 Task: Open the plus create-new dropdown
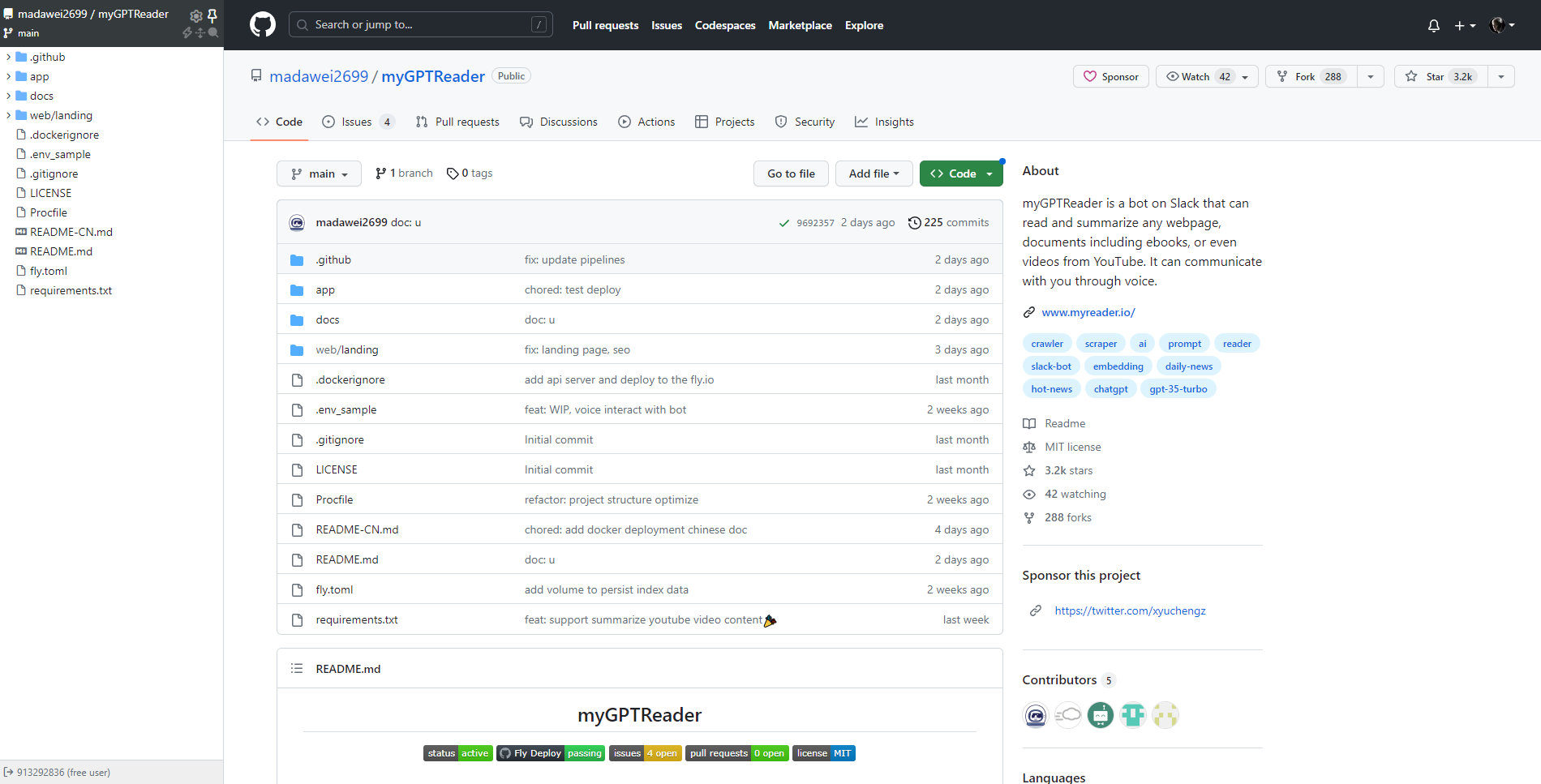coord(1464,25)
